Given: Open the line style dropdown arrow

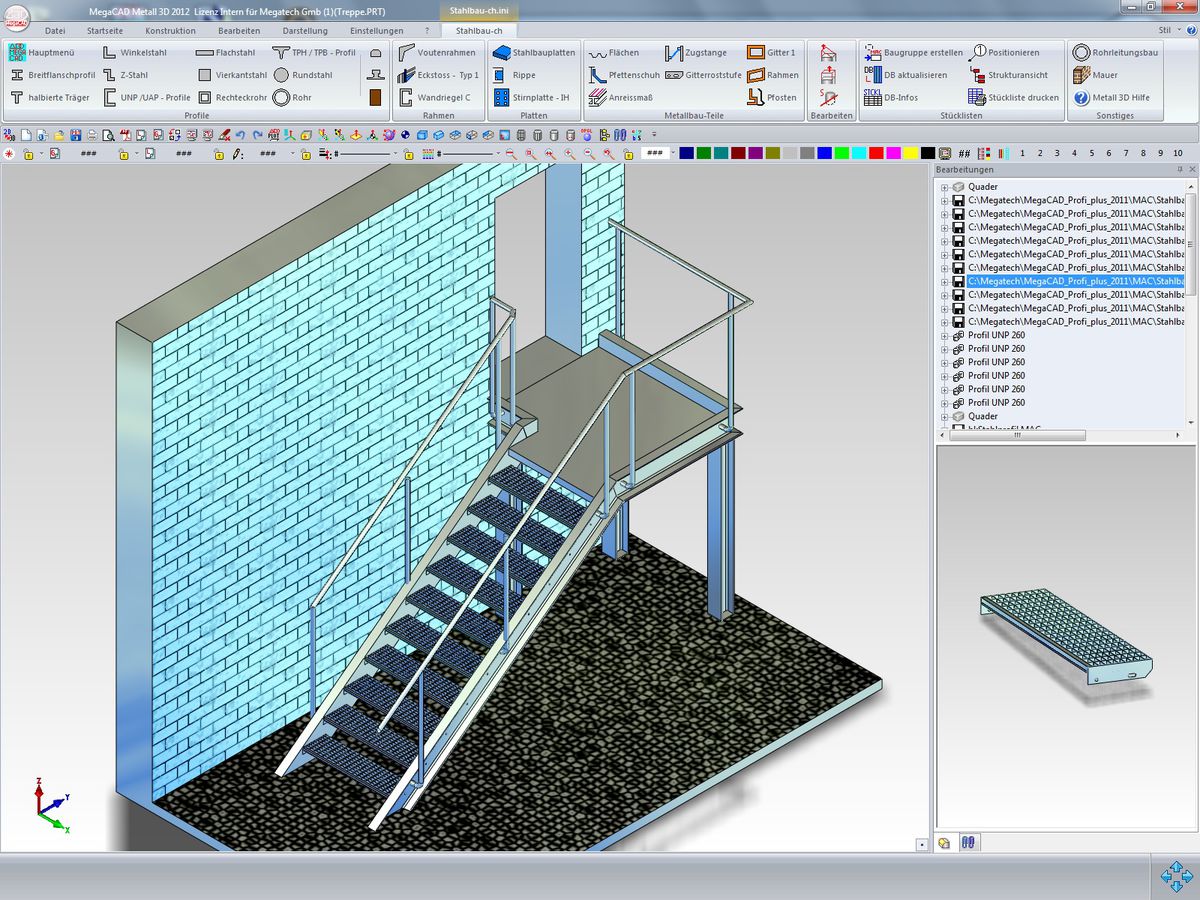Looking at the screenshot, I should [394, 154].
